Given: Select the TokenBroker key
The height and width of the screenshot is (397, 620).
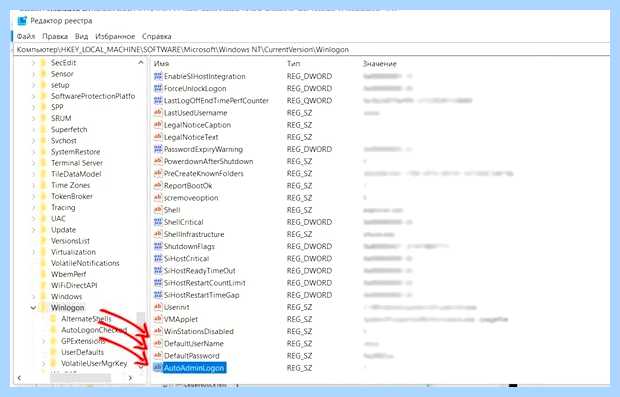Looking at the screenshot, I should tap(72, 196).
